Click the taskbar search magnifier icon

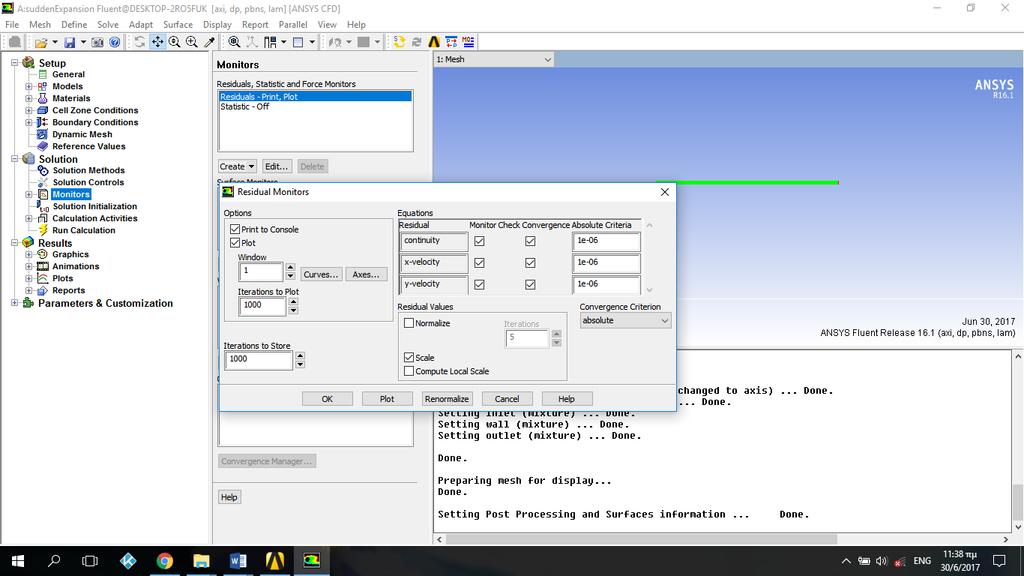point(54,560)
